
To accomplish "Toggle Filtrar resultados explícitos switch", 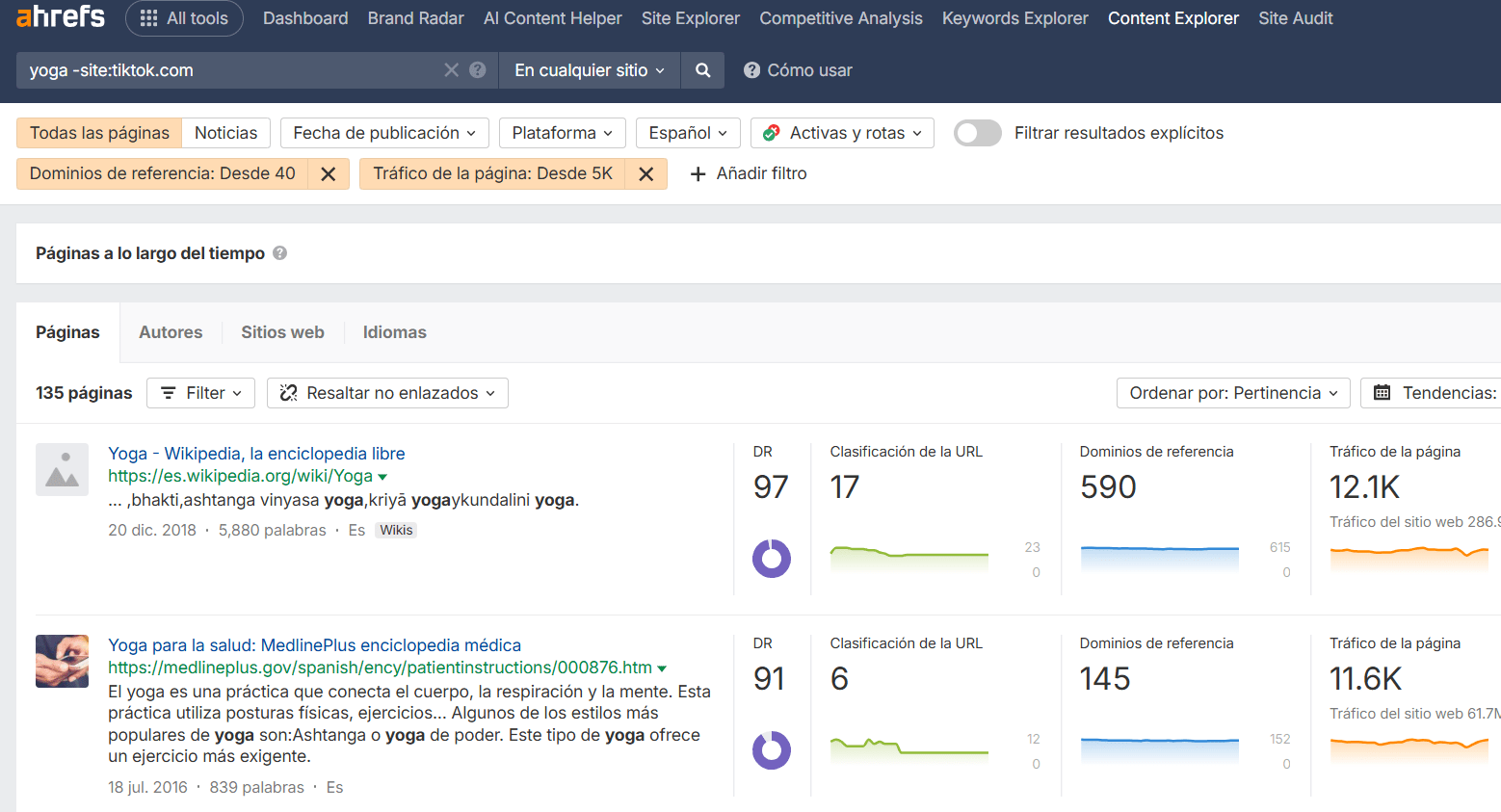I will (978, 133).
